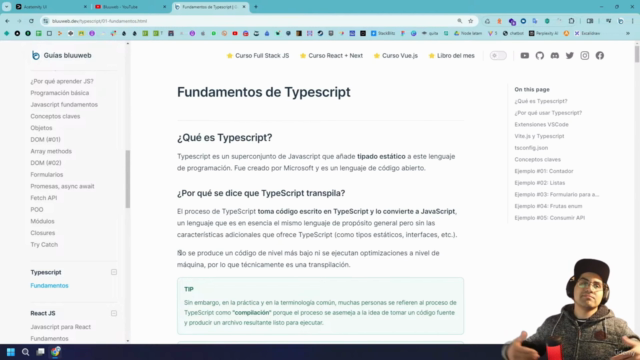Screen dimensions: 640x360
Task: Open the GitHub icon in header
Action: 540,56
